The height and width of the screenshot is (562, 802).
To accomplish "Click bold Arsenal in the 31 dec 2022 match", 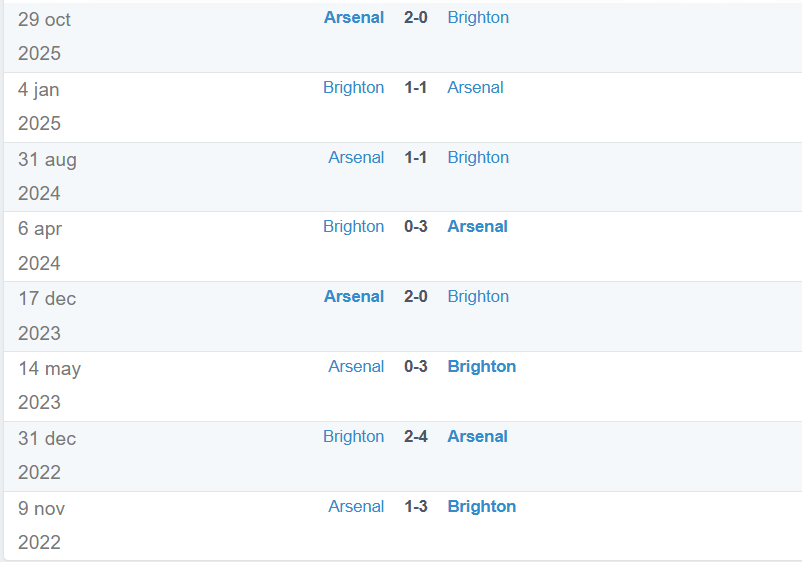I will pyautogui.click(x=477, y=437).
